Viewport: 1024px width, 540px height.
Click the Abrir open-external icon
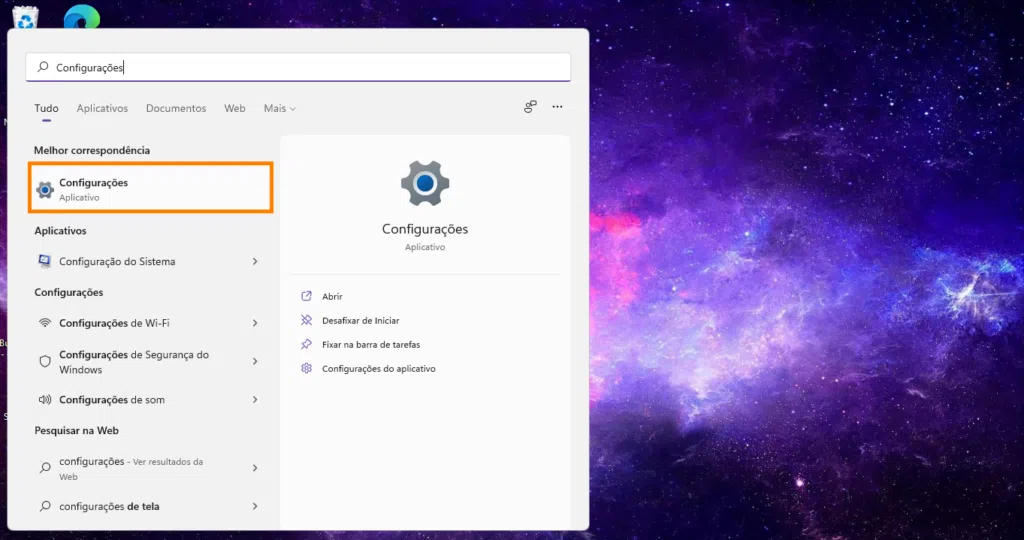pyautogui.click(x=306, y=296)
